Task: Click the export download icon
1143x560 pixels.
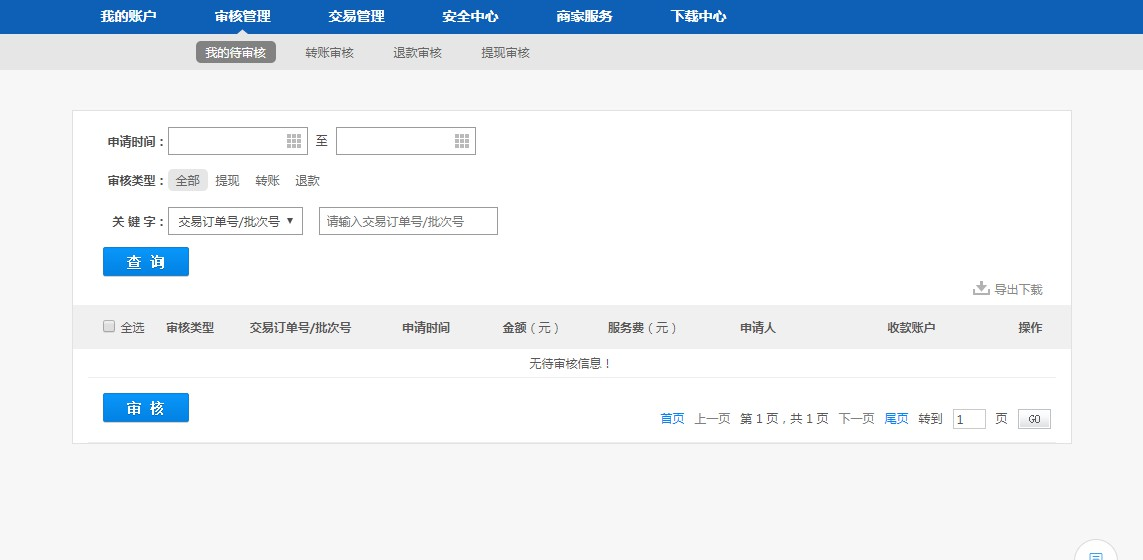Action: 981,289
